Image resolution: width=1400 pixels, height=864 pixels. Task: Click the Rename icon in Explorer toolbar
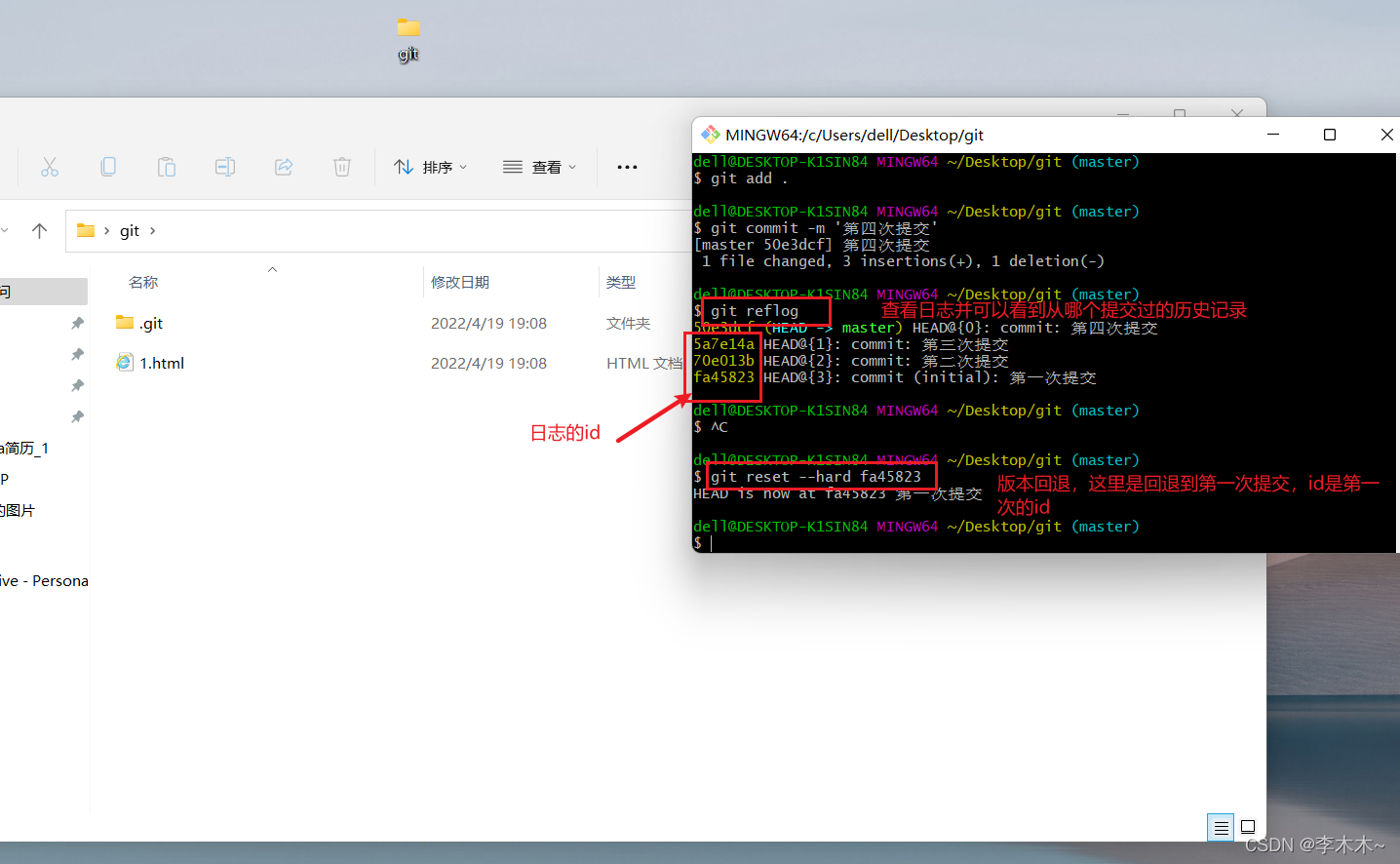(225, 167)
